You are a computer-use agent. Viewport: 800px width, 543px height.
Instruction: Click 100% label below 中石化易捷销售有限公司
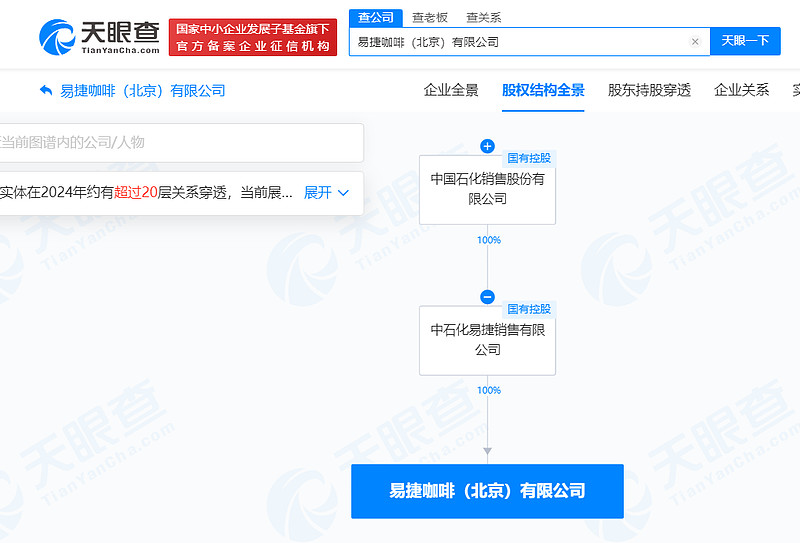tap(489, 390)
